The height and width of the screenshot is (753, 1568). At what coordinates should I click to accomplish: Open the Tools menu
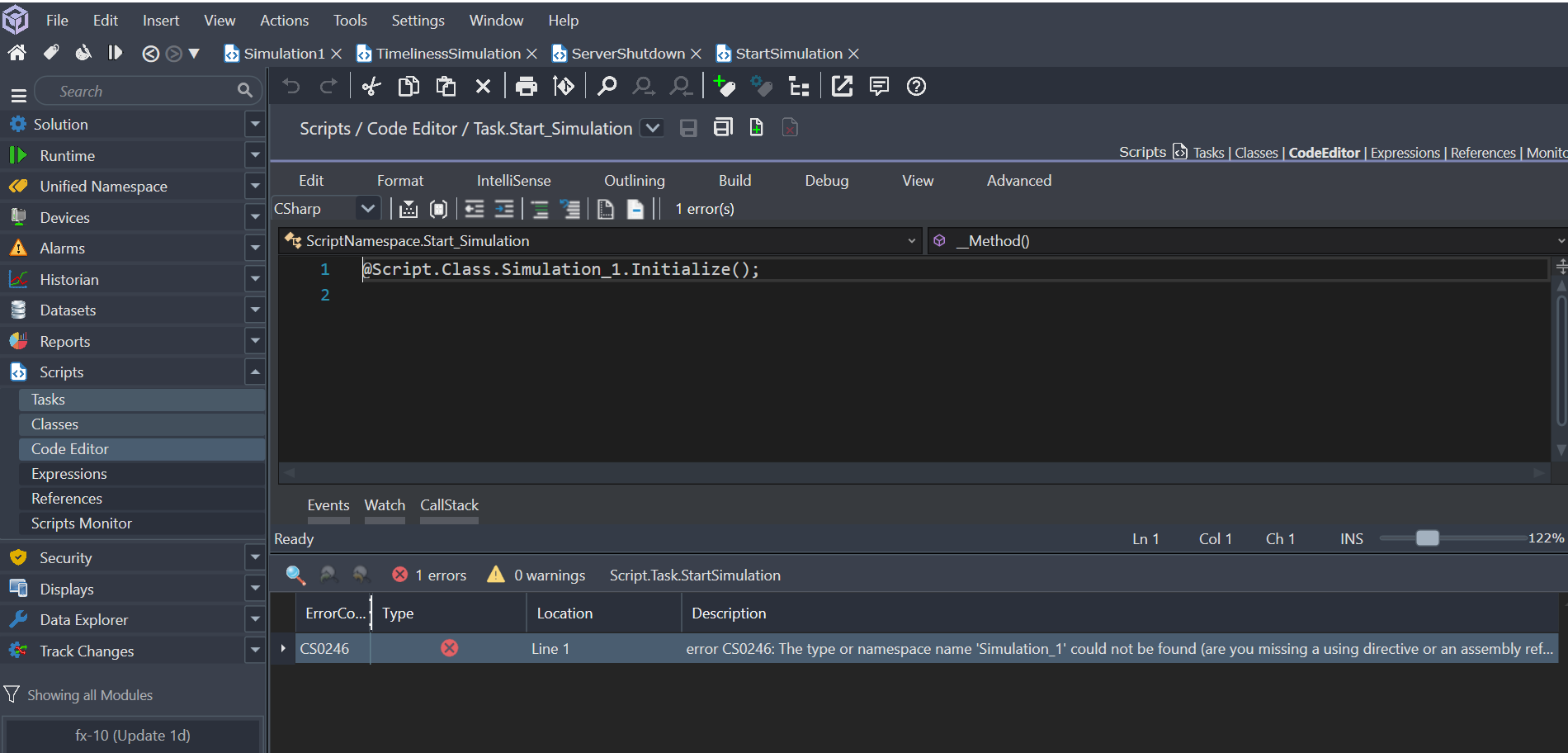point(350,20)
